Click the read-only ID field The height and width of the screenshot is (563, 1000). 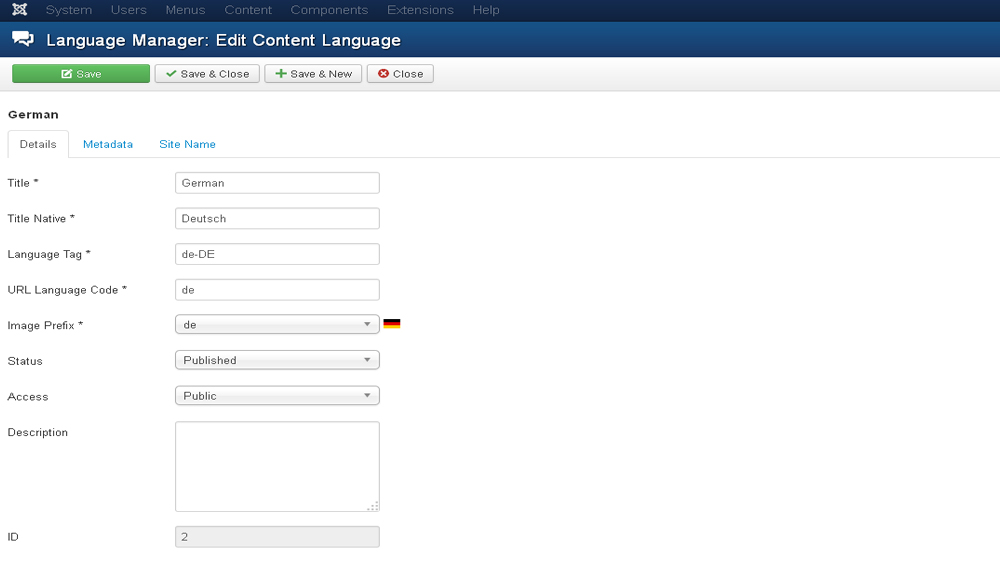click(x=277, y=537)
